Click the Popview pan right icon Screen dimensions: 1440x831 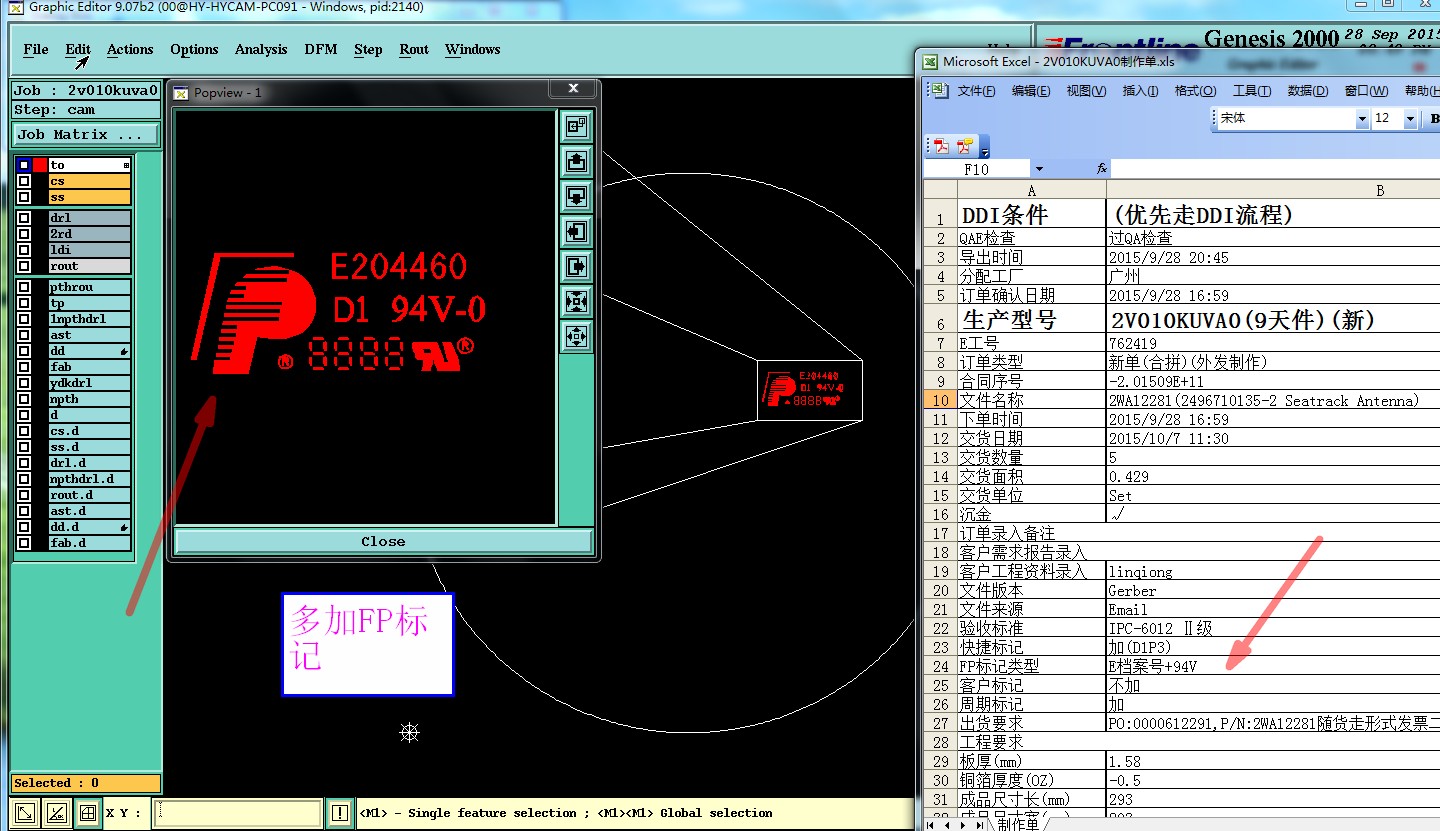tap(576, 266)
